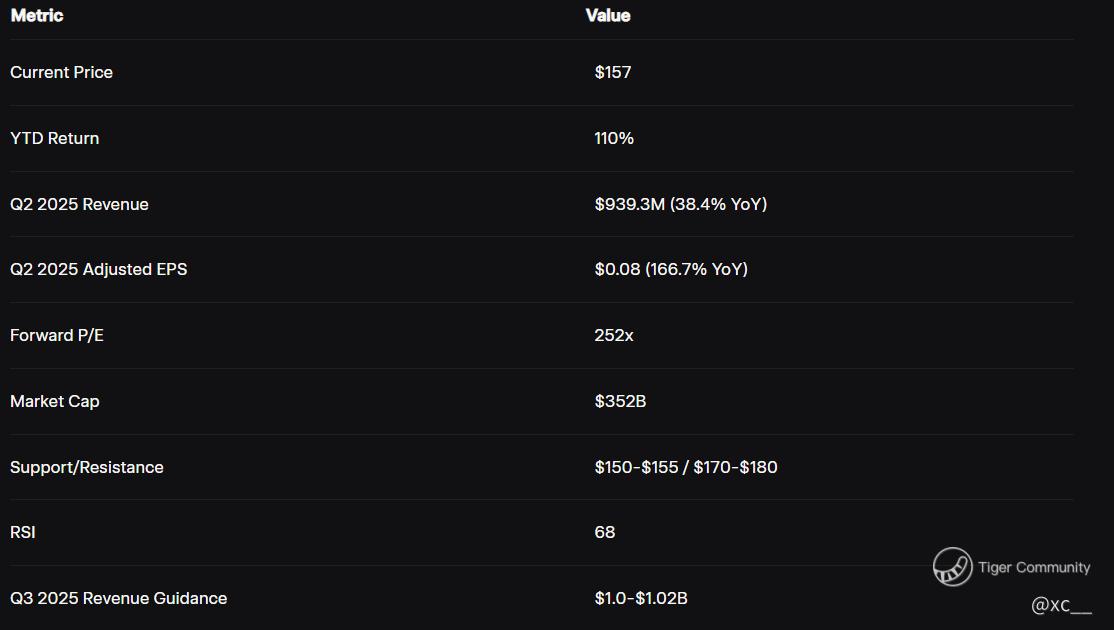Click the $939.3M (38.4% YoY) value

point(681,205)
